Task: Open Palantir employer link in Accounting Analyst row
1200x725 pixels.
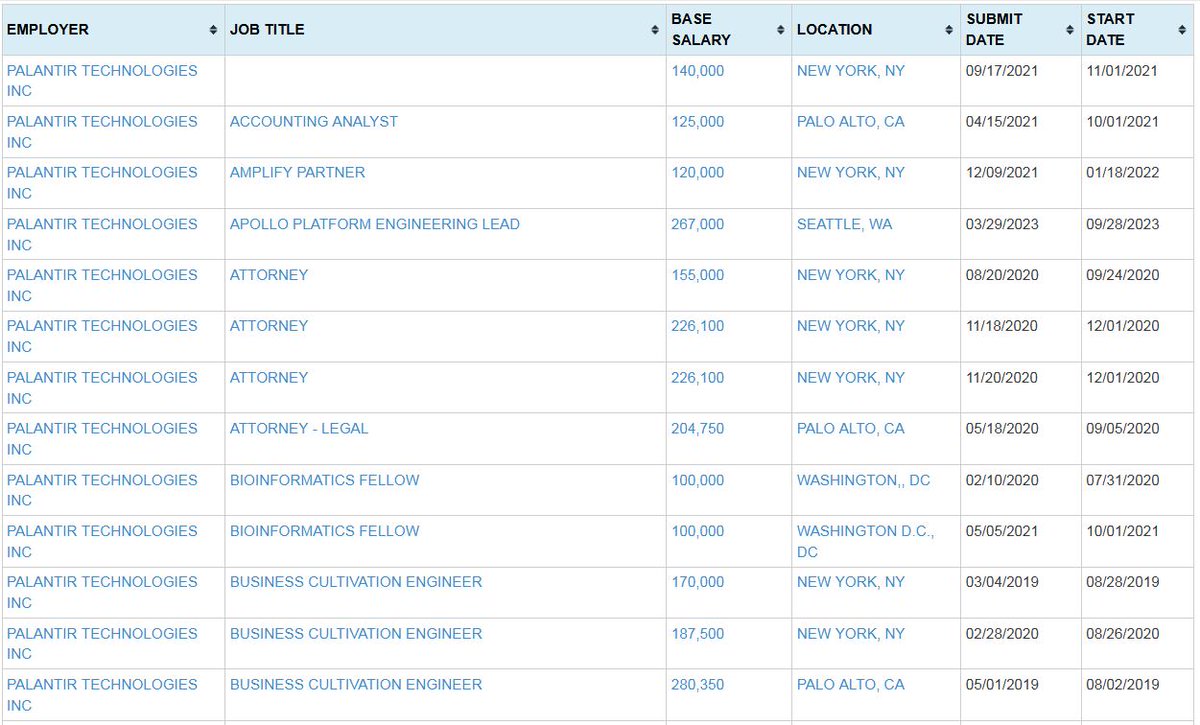Action: click(102, 132)
